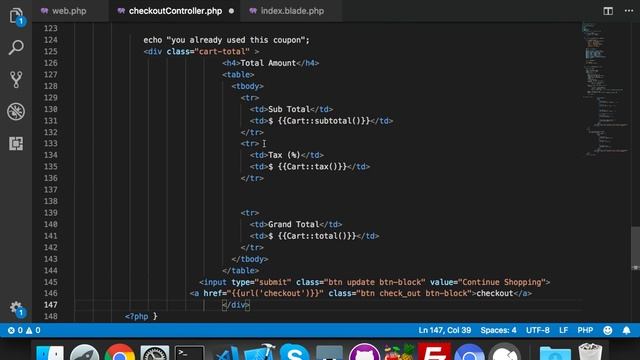Open notifications bell in status bar
640x360 pixels.
click(626, 330)
